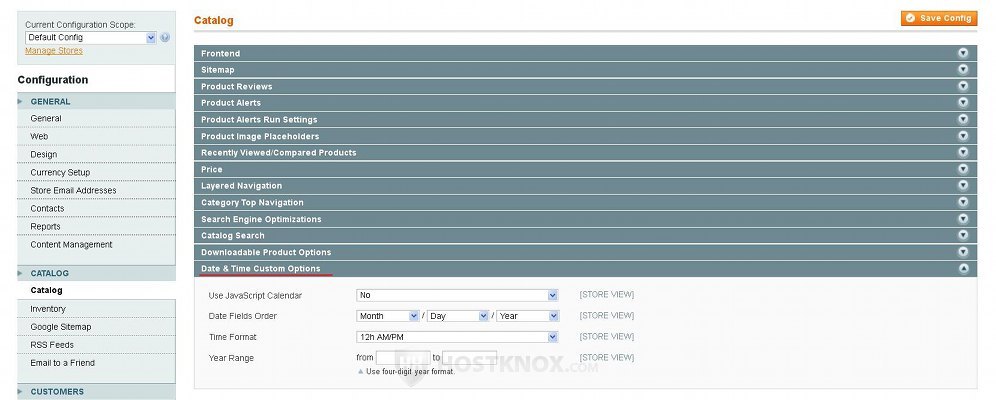Viewport: 996px width, 400px height.
Task: Open the Google Sitemap tab
Action: point(96,327)
